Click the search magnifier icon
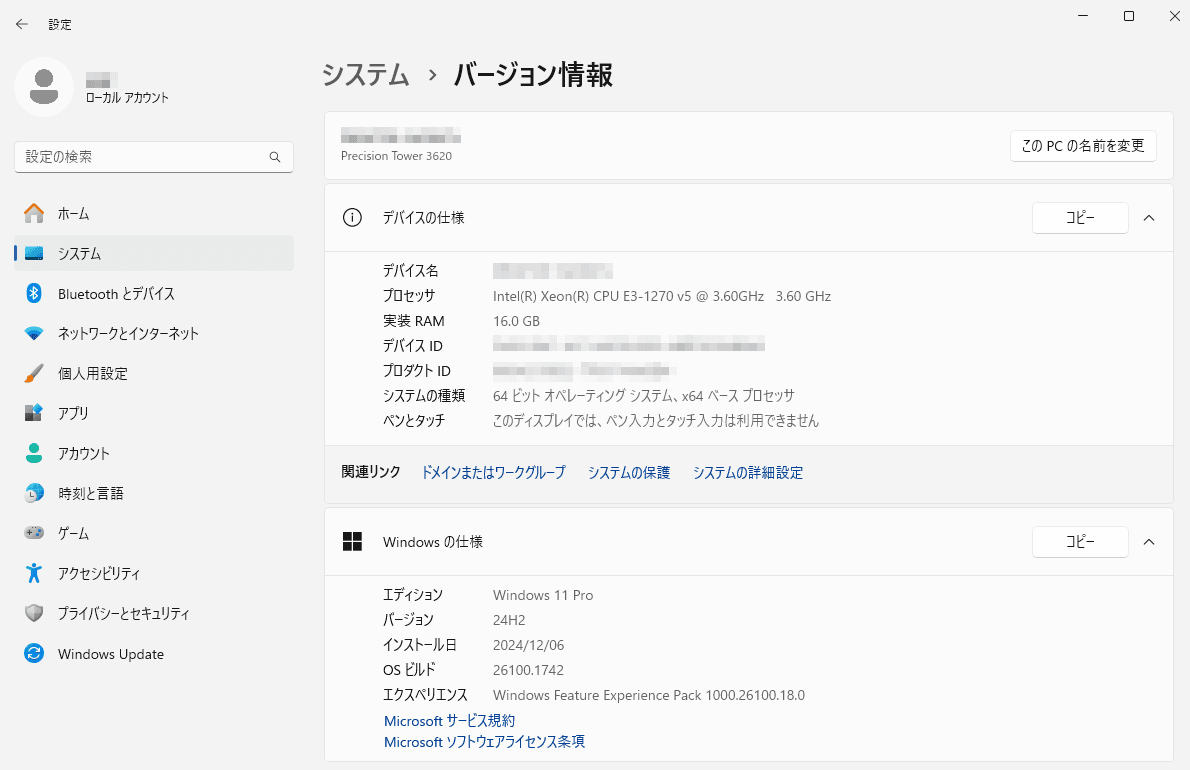The height and width of the screenshot is (770, 1190). tap(275, 157)
